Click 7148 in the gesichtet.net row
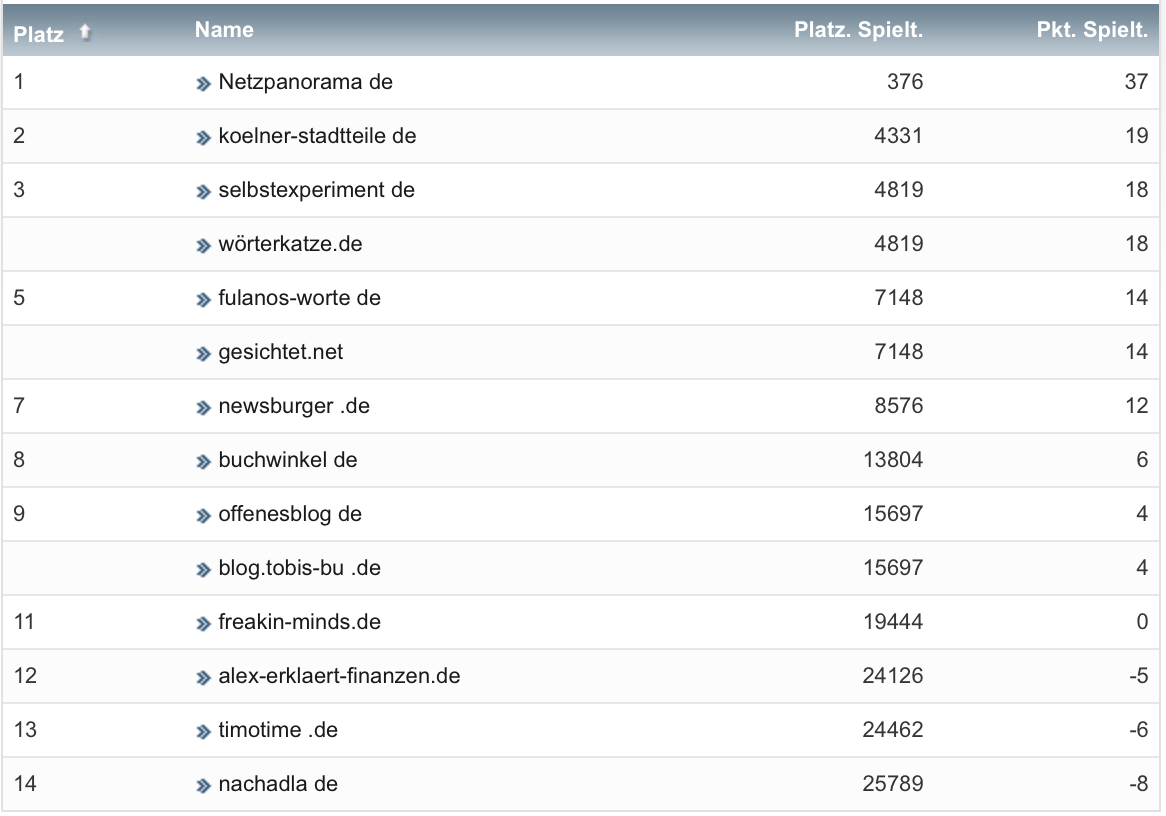Screen dimensions: 1166x816 pos(898,352)
